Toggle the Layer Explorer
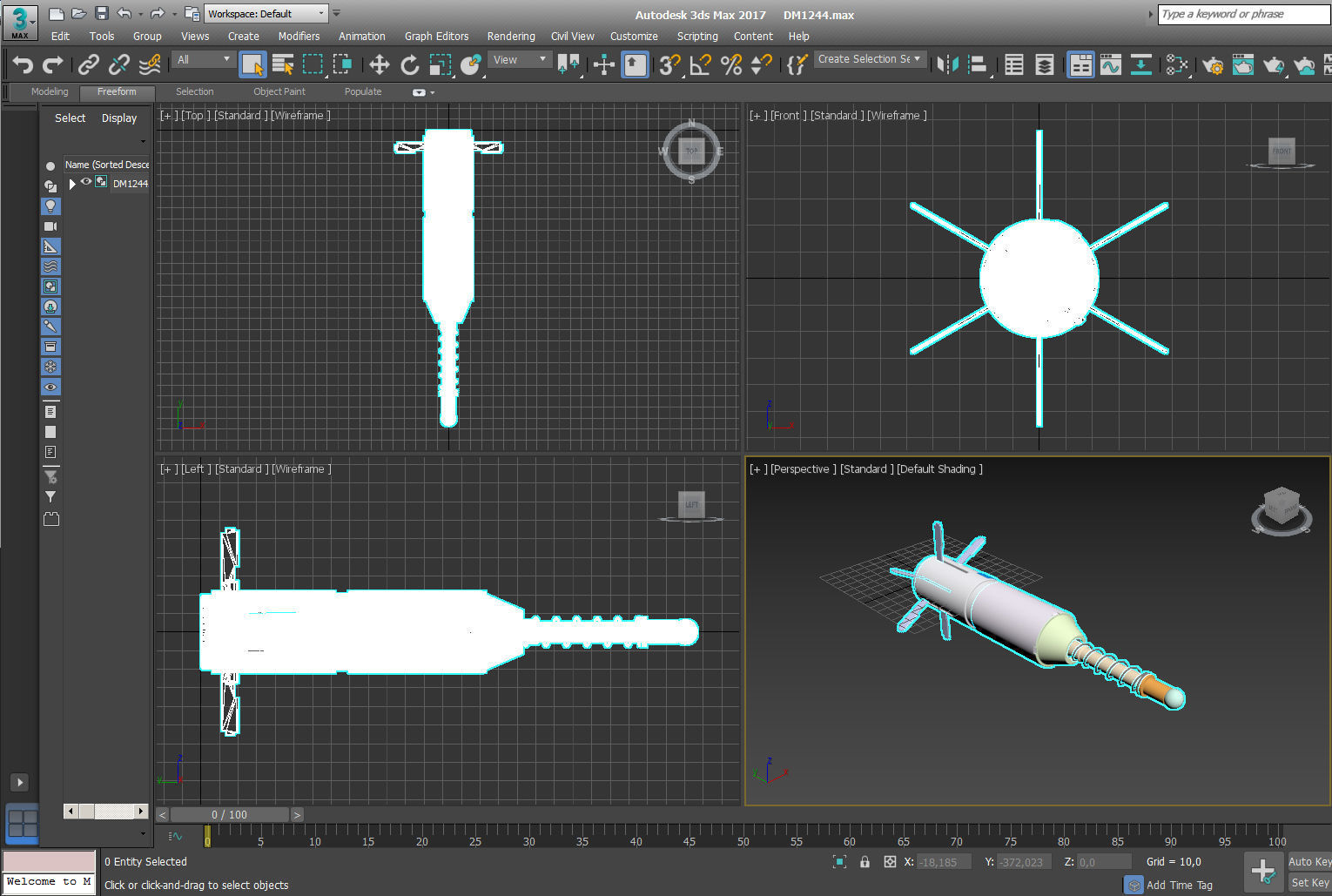 coord(1045,64)
